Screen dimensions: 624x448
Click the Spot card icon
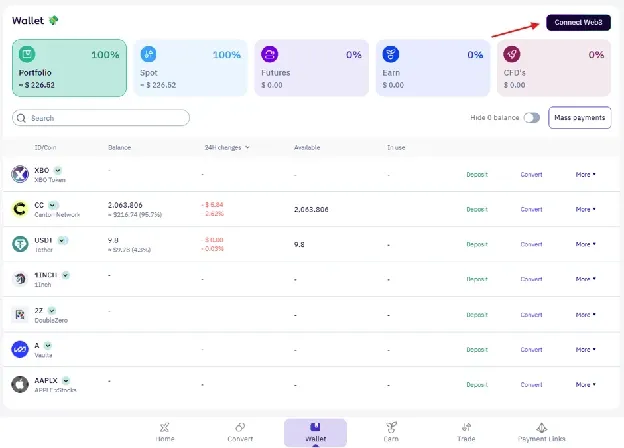pos(148,54)
